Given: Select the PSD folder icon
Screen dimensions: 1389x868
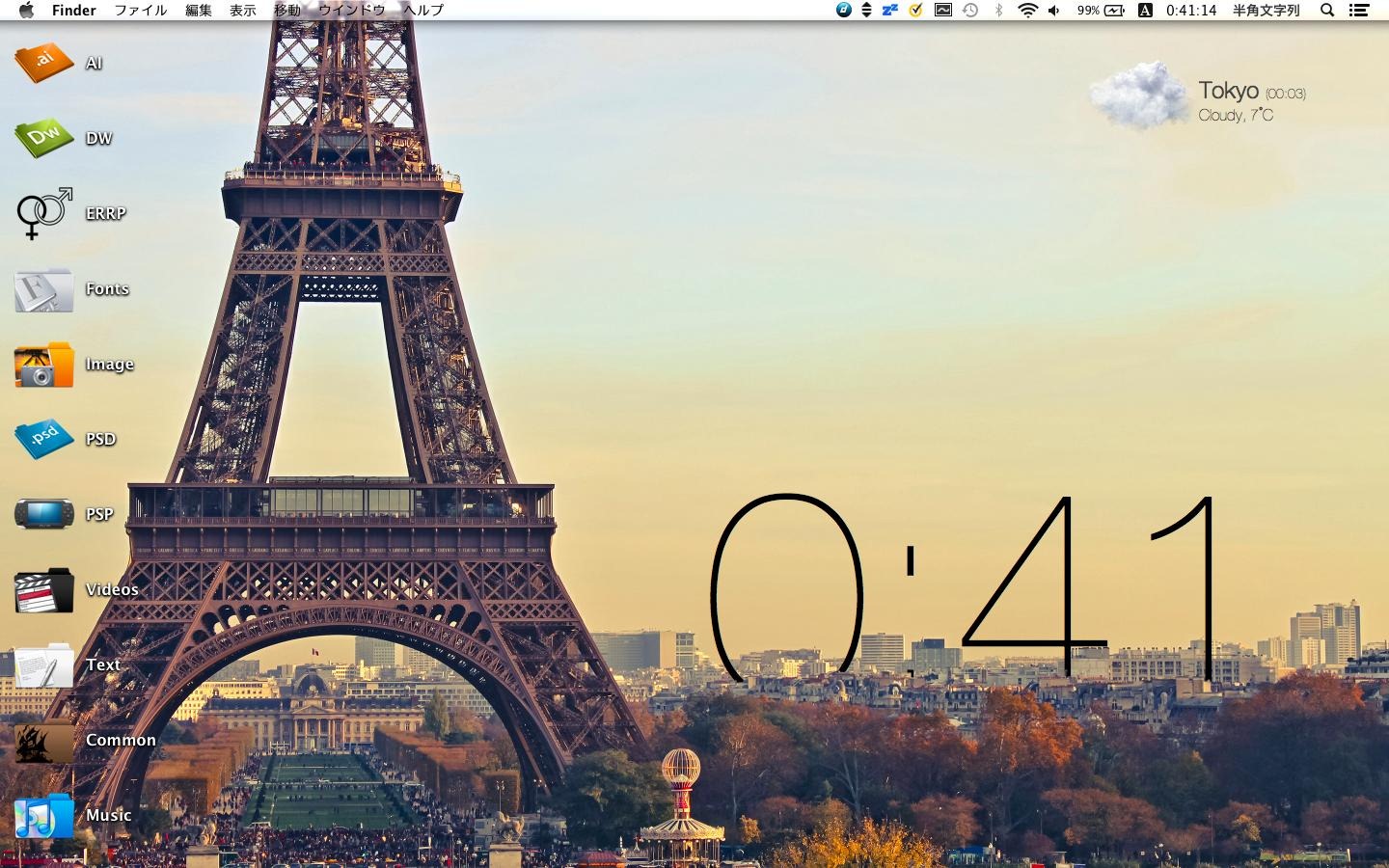Looking at the screenshot, I should 44,439.
